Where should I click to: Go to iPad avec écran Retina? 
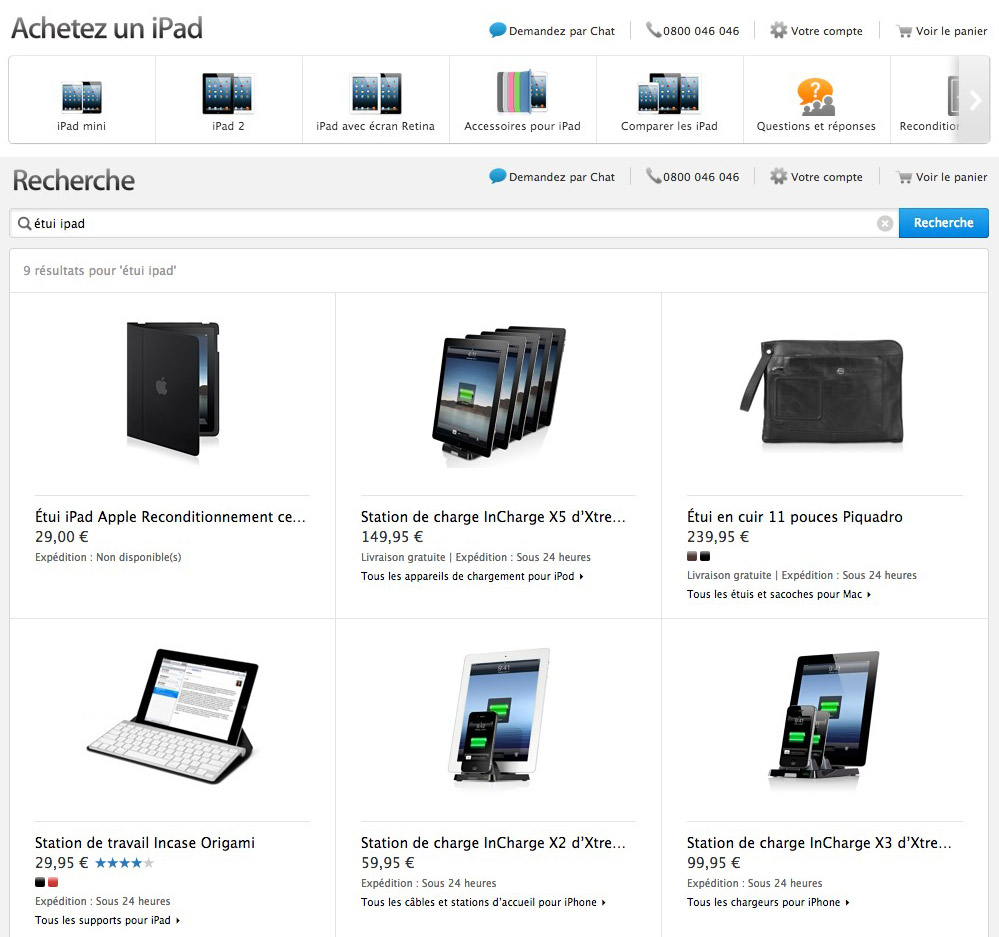[376, 99]
